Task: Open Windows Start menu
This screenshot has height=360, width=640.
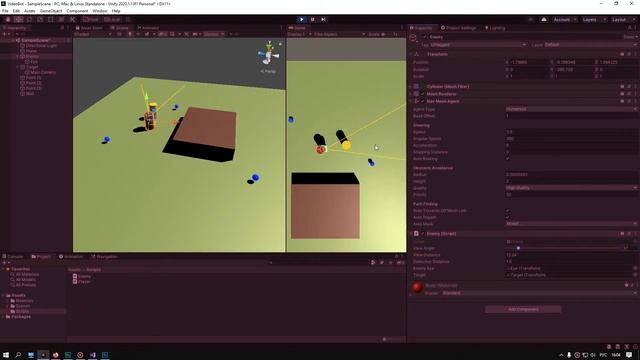Action: (x=6, y=355)
